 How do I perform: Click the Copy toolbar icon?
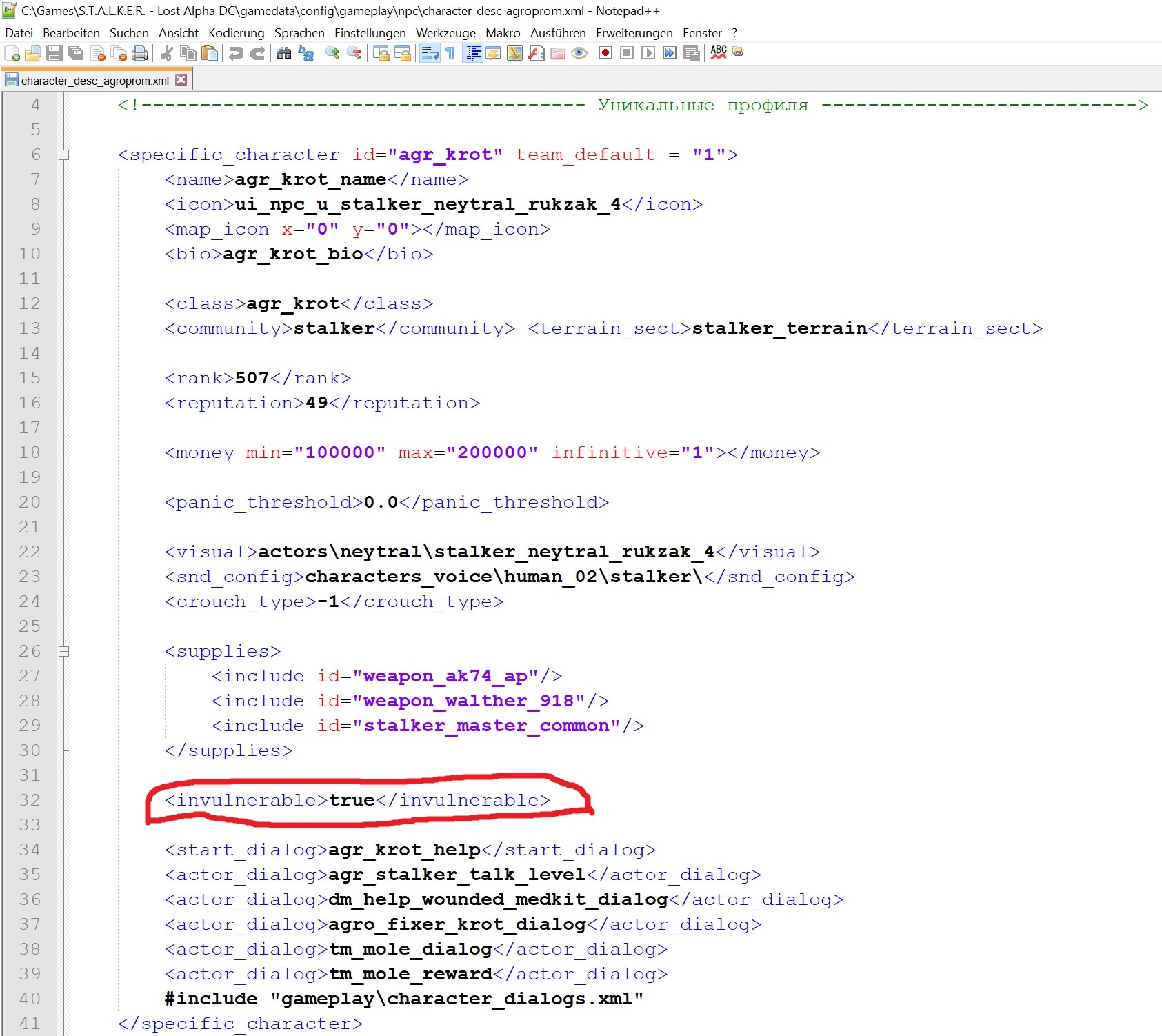(x=188, y=53)
